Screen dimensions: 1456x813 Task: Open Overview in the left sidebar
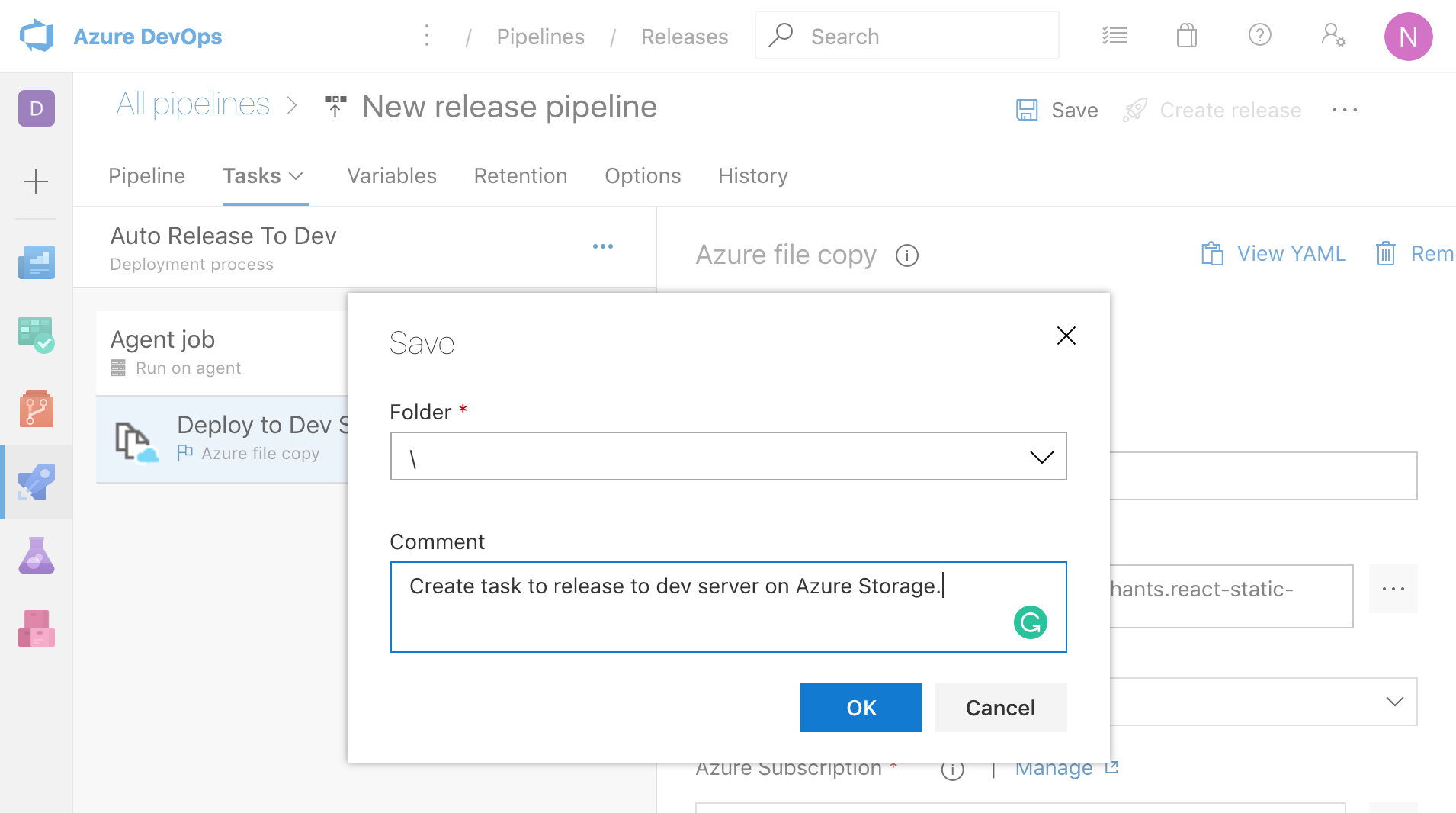(x=37, y=262)
